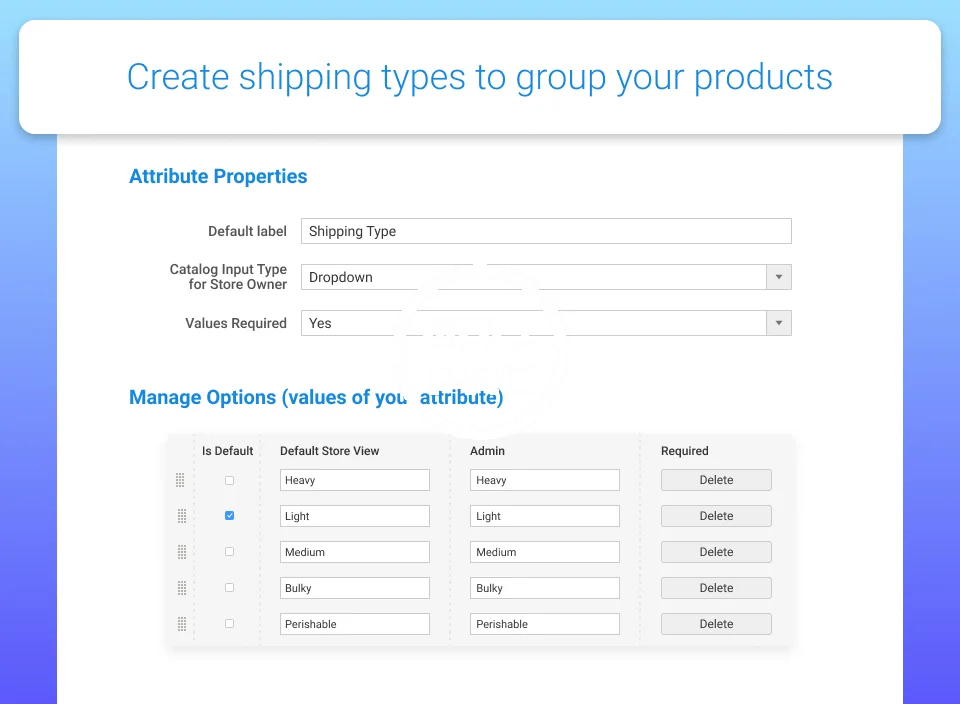
Task: Uncheck the Is Default box for Light
Action: coord(229,516)
